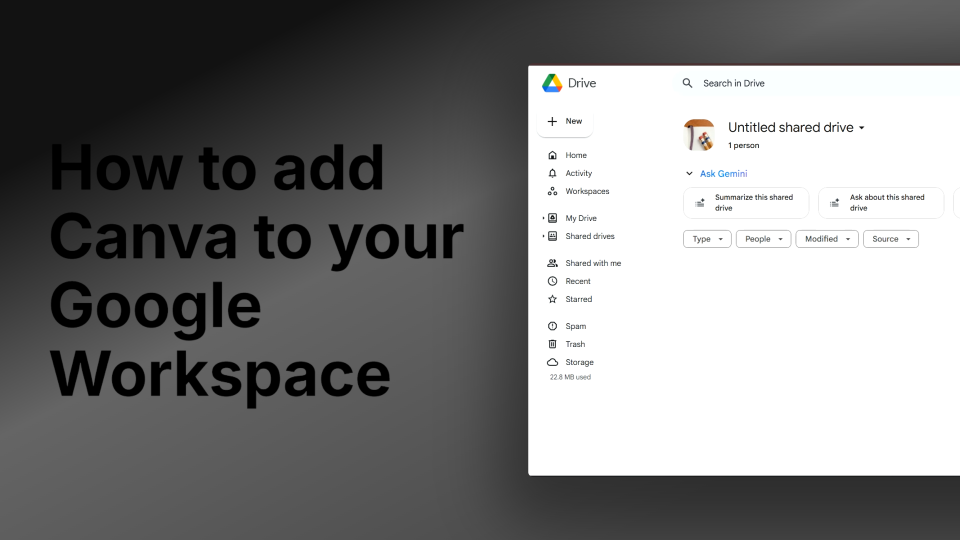
Task: Click the Starred star icon
Action: coord(552,299)
